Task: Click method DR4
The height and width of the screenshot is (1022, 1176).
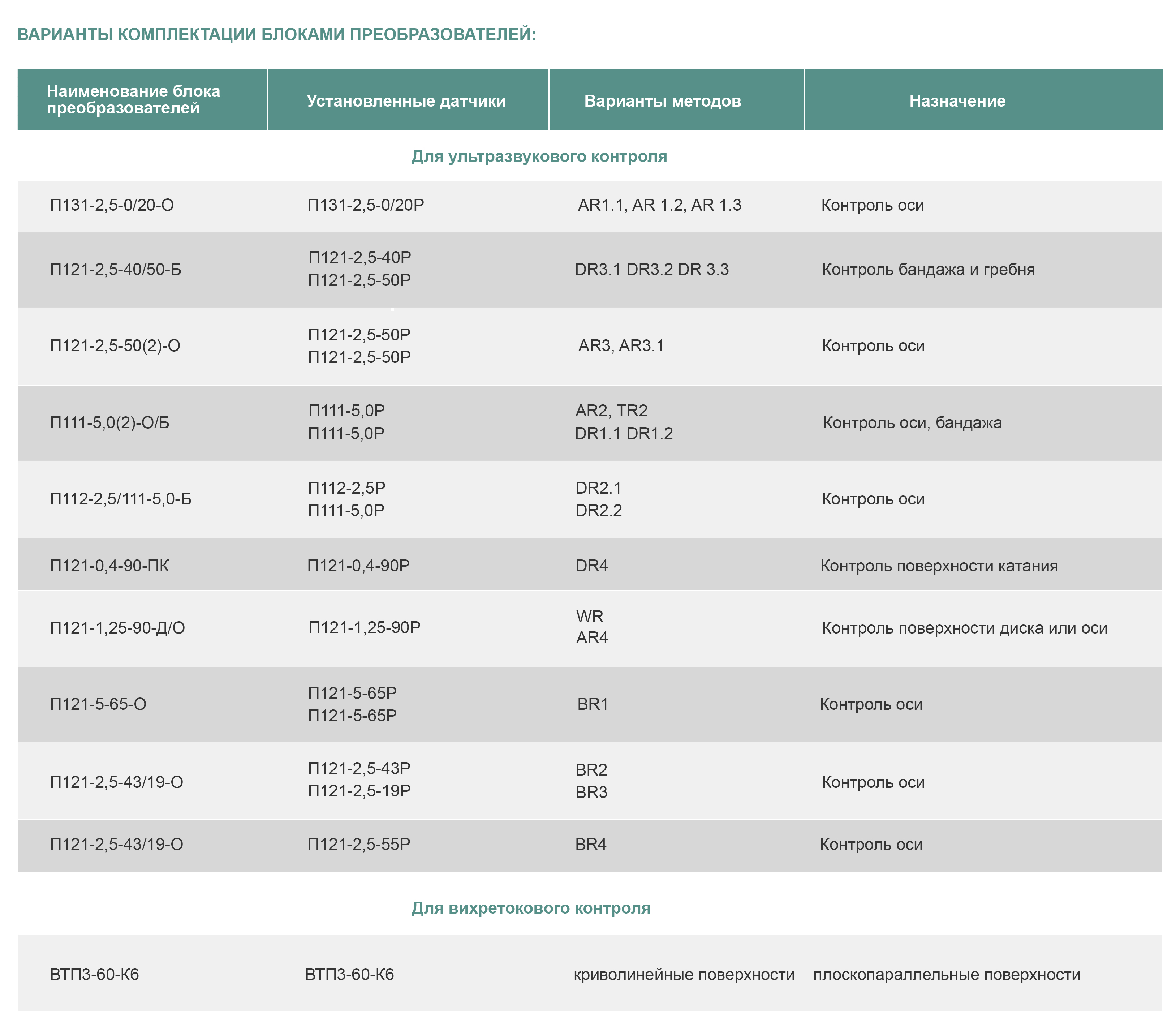Action: 592,566
